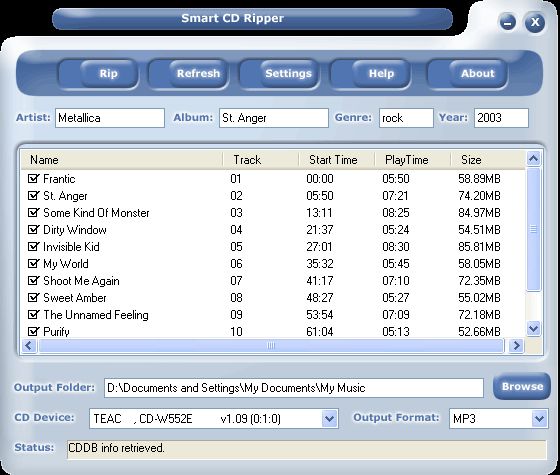Minimize the Smart CD Ripper window
560x475 pixels.
[x=508, y=23]
